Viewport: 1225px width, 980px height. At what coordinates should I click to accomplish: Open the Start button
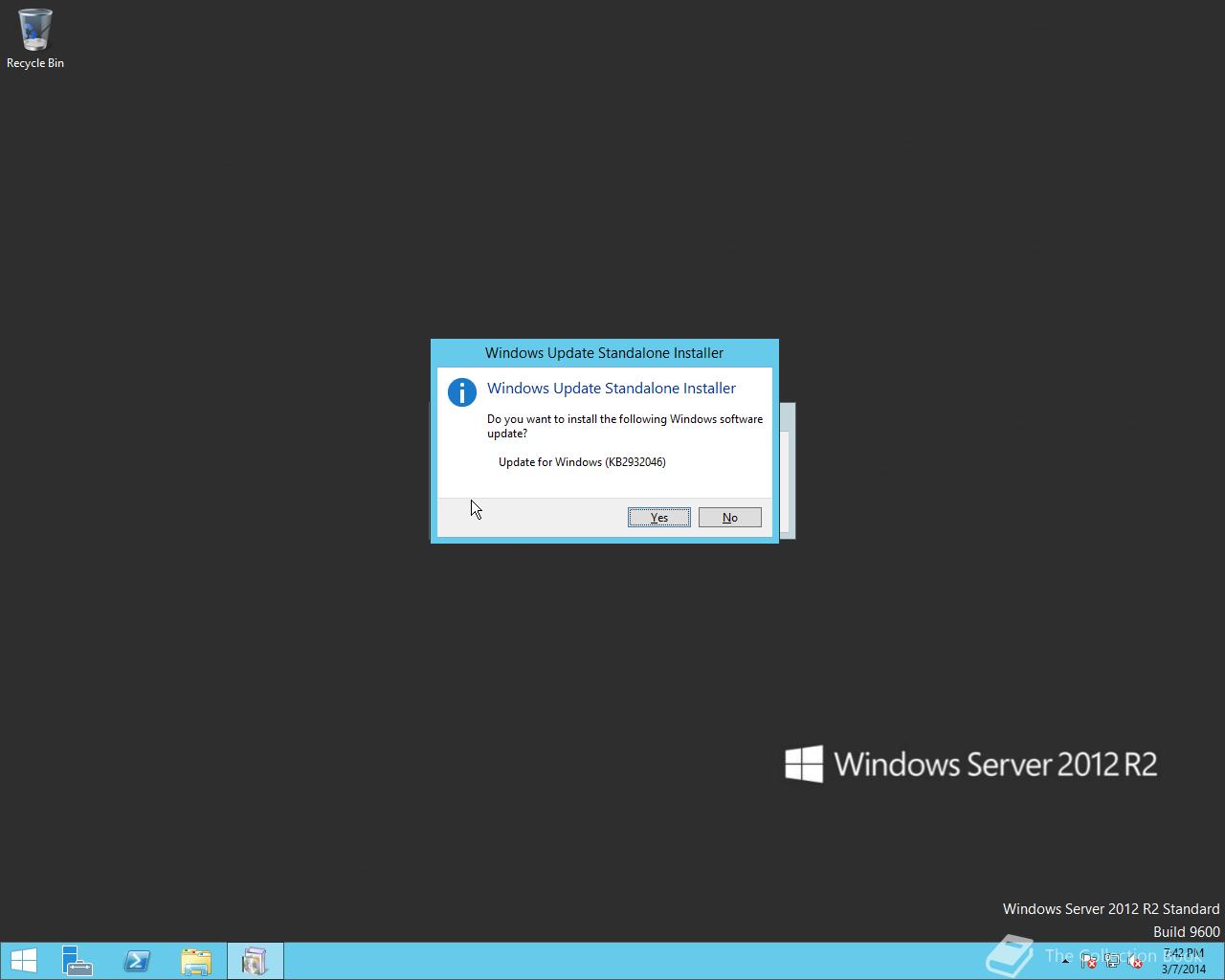[x=24, y=961]
